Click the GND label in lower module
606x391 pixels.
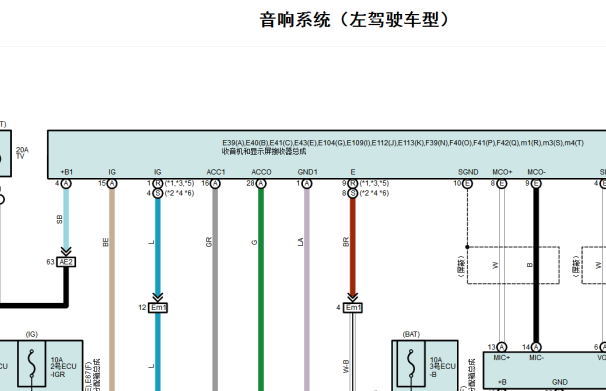tap(560, 382)
